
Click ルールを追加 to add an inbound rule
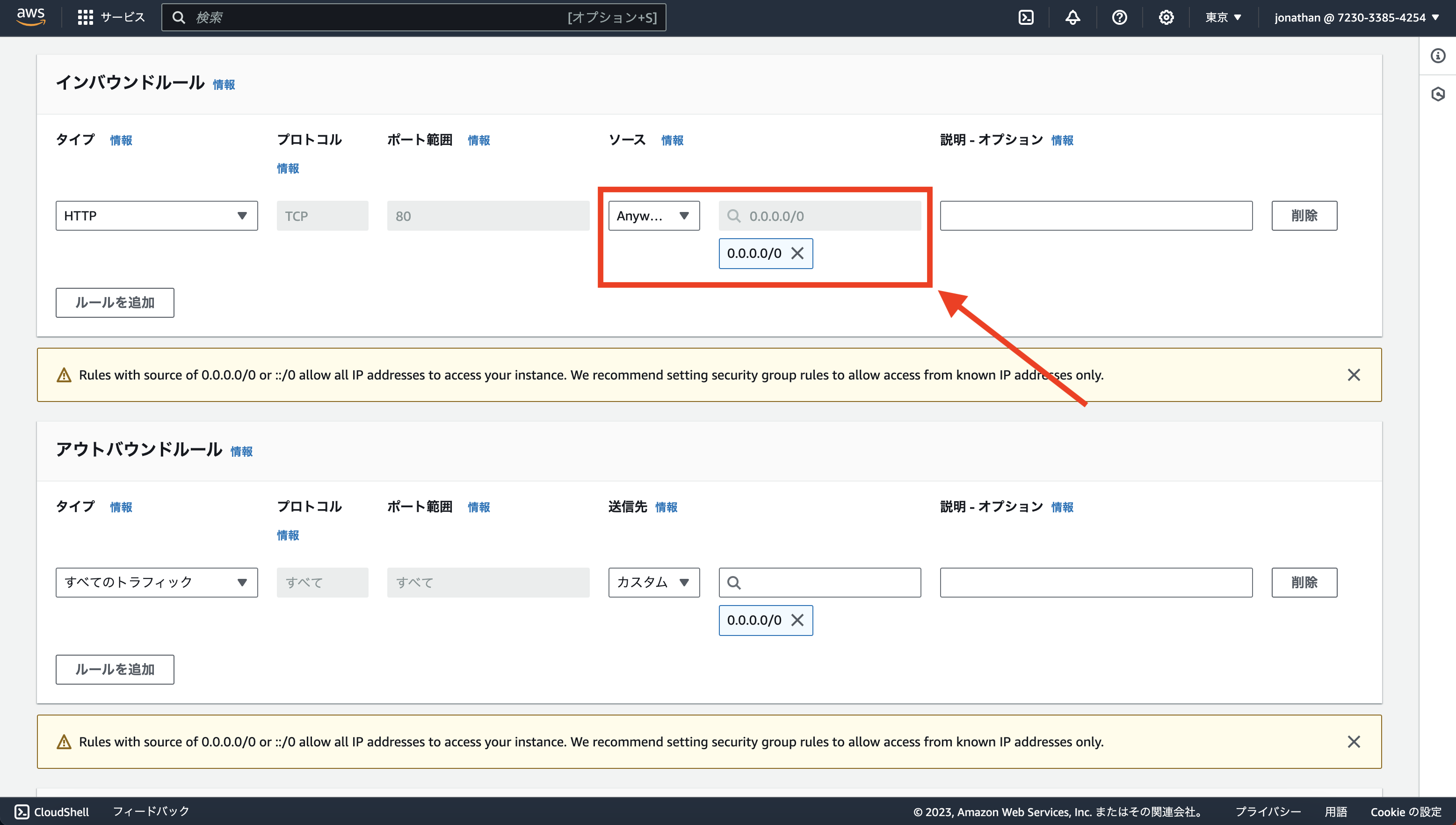pos(115,303)
